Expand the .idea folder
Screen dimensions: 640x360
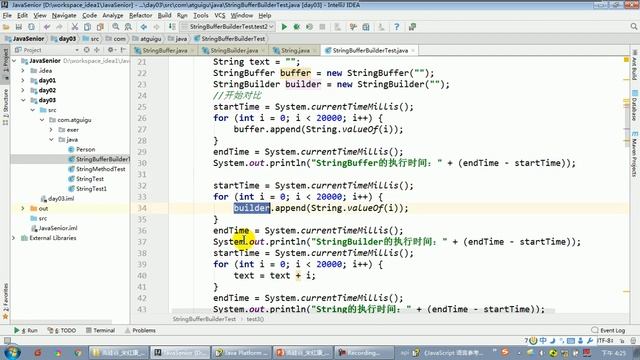pos(23,71)
